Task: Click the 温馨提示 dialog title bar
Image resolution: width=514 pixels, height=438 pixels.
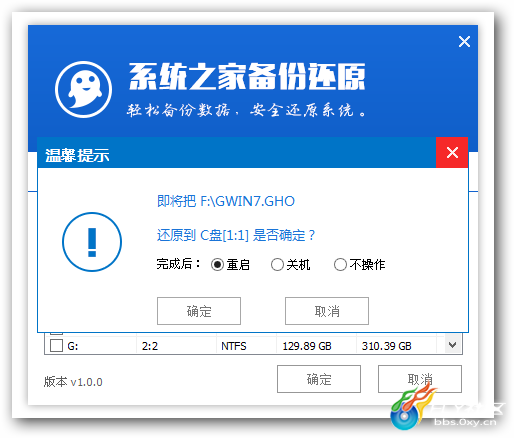Action: [237, 153]
